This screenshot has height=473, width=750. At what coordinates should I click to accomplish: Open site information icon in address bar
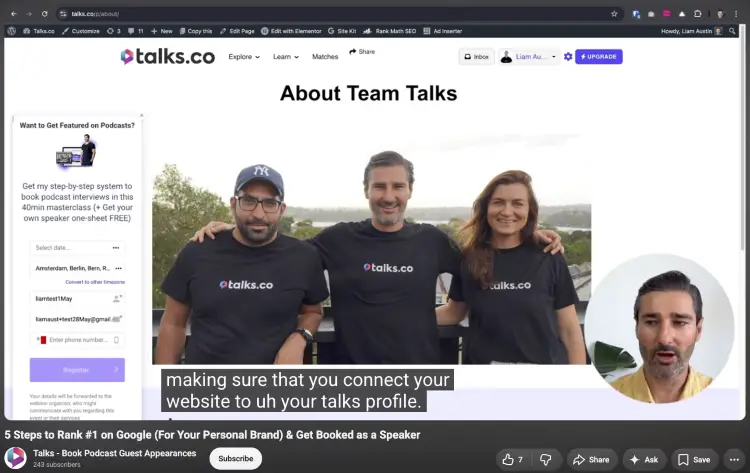(63, 14)
